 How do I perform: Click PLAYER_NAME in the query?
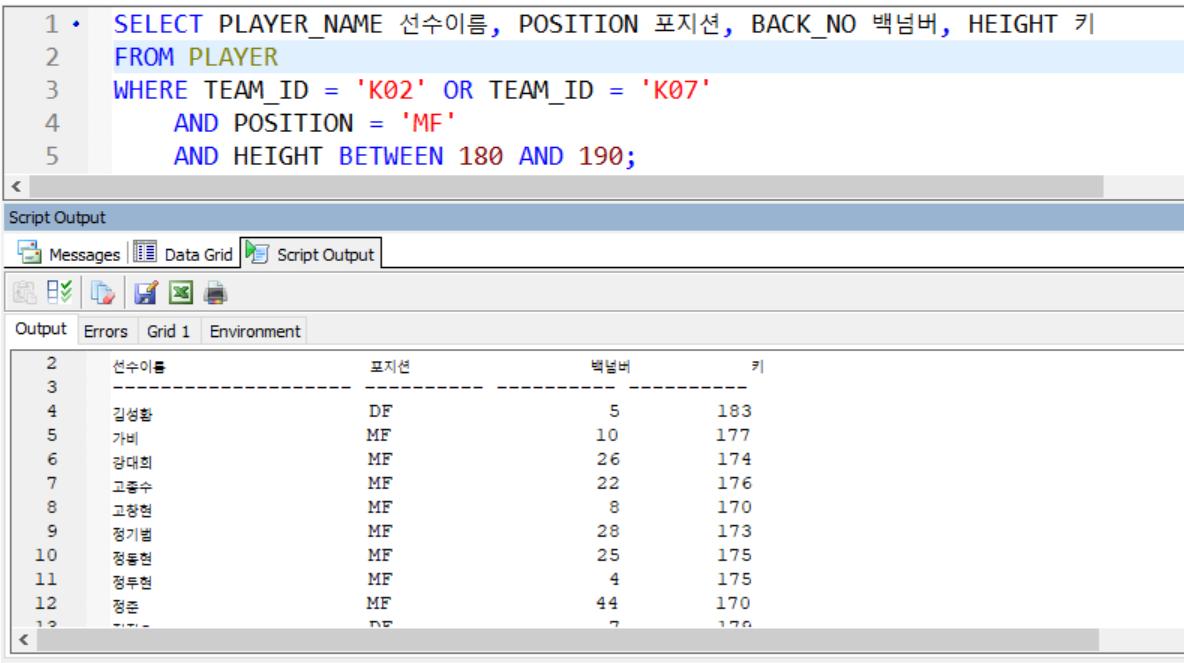(301, 24)
